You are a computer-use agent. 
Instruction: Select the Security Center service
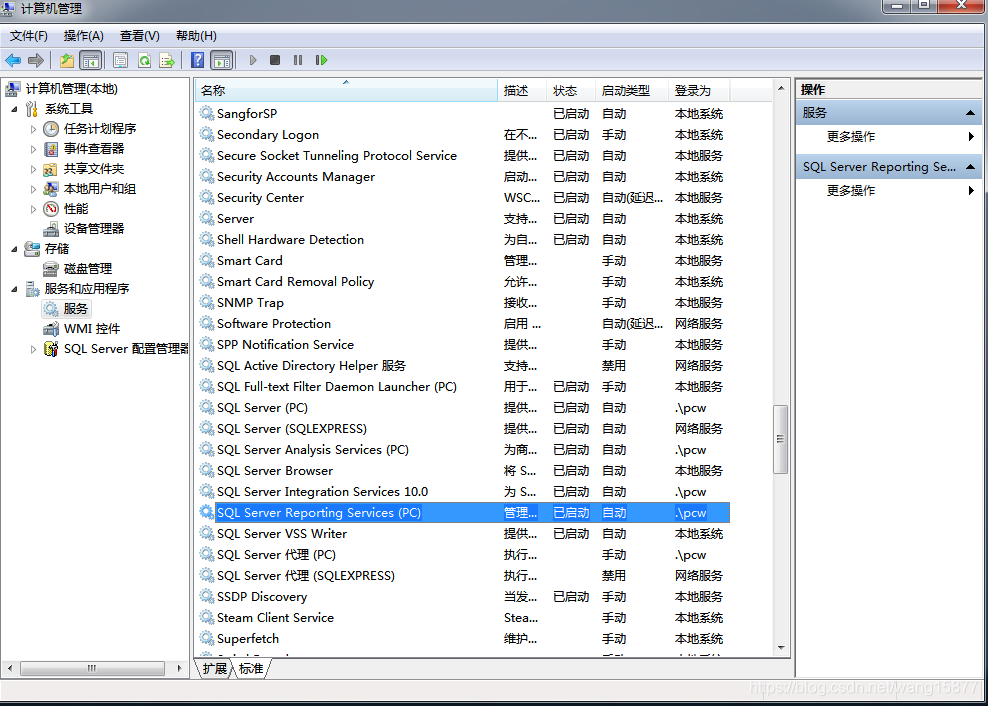tap(464, 198)
